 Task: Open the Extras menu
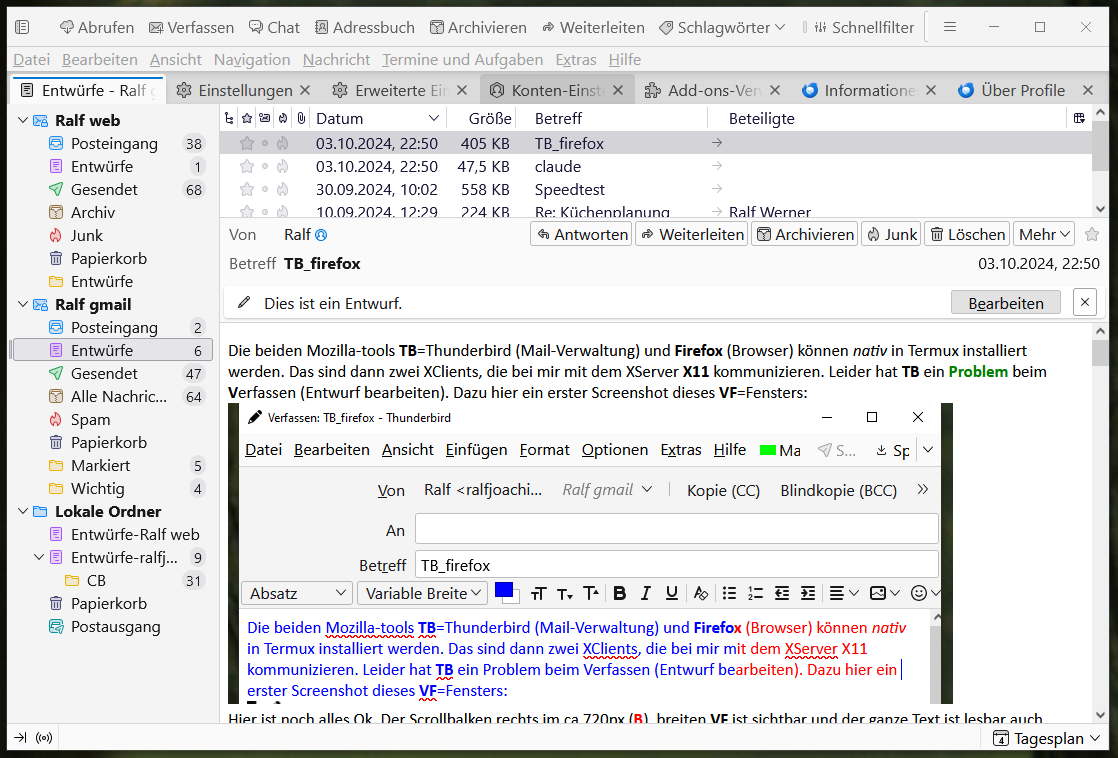575,60
